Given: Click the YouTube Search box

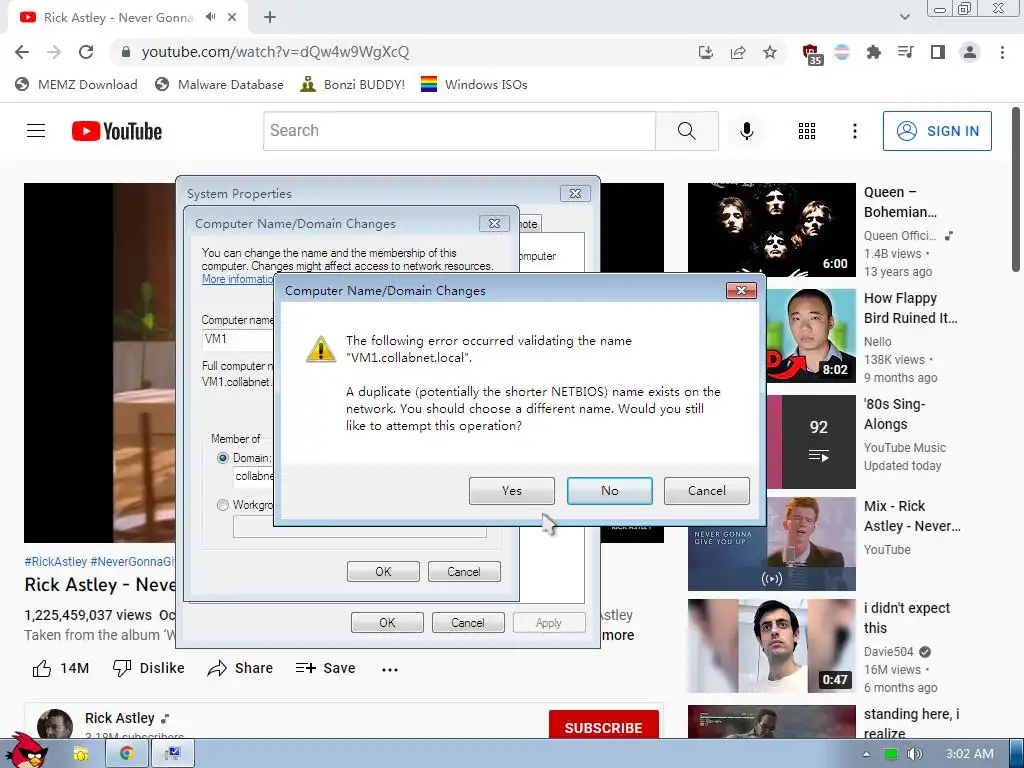Looking at the screenshot, I should pos(459,131).
